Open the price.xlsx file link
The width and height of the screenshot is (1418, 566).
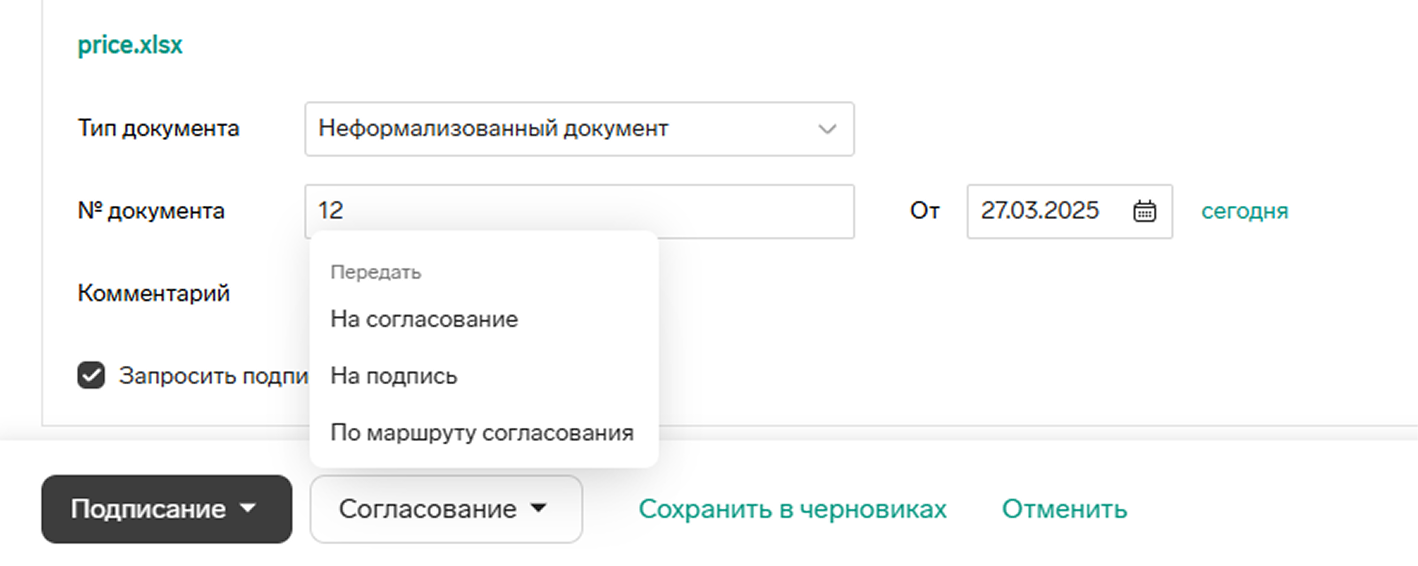(130, 46)
